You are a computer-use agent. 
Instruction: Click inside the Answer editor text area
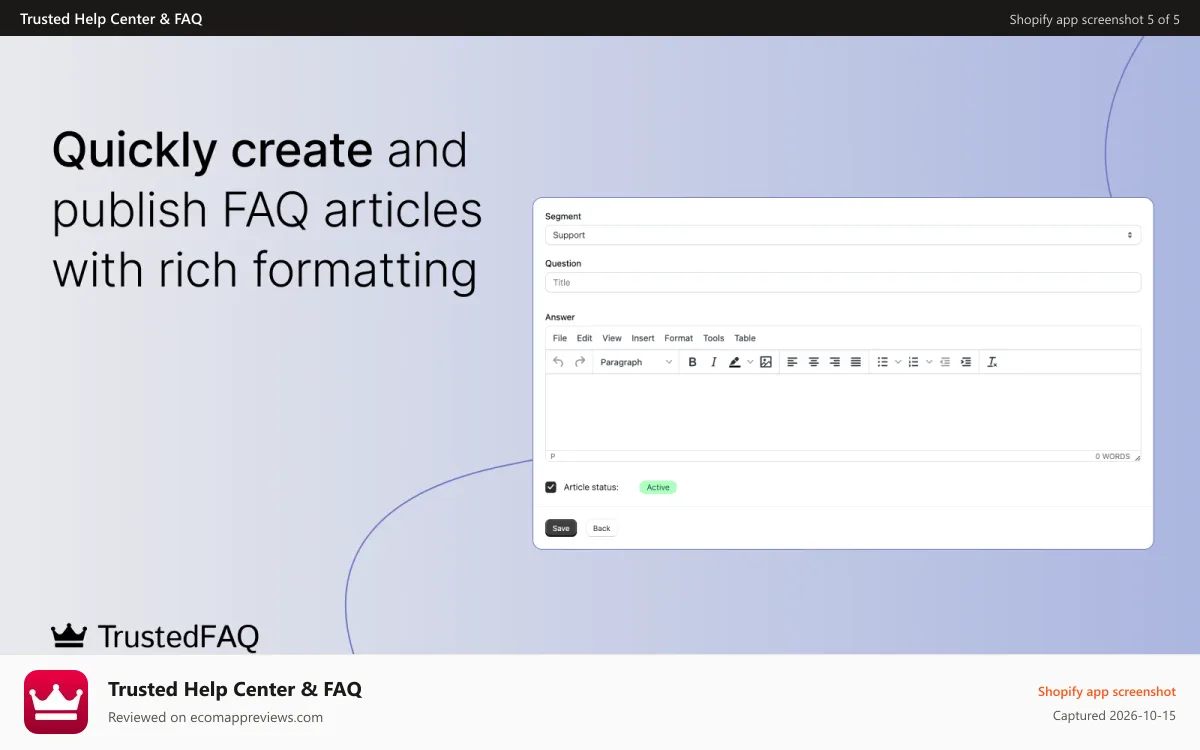[843, 412]
